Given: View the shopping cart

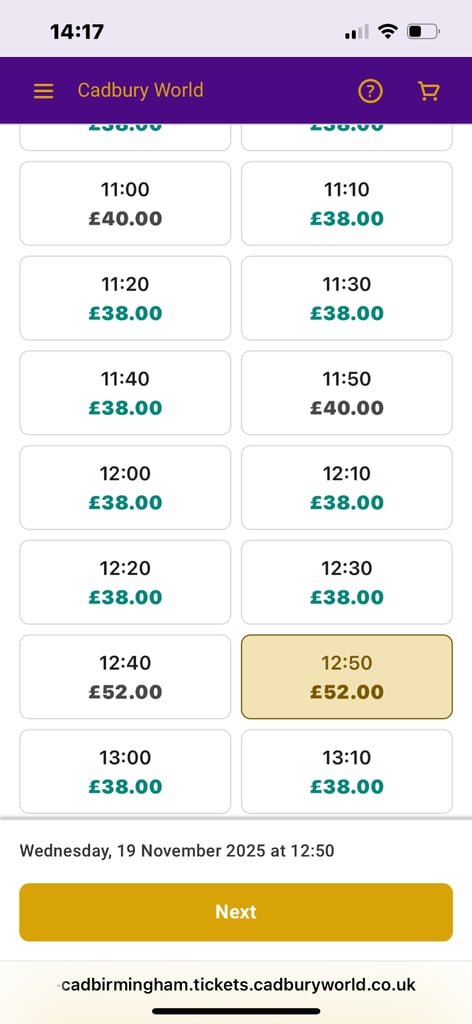Looking at the screenshot, I should click(428, 91).
